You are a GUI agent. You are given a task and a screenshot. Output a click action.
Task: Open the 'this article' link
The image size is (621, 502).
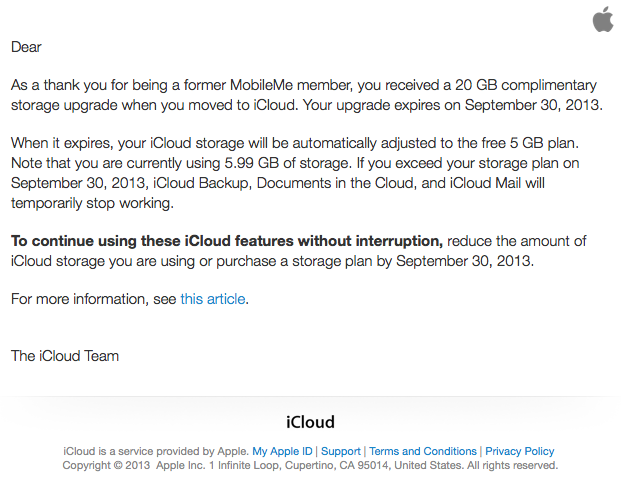[213, 299]
